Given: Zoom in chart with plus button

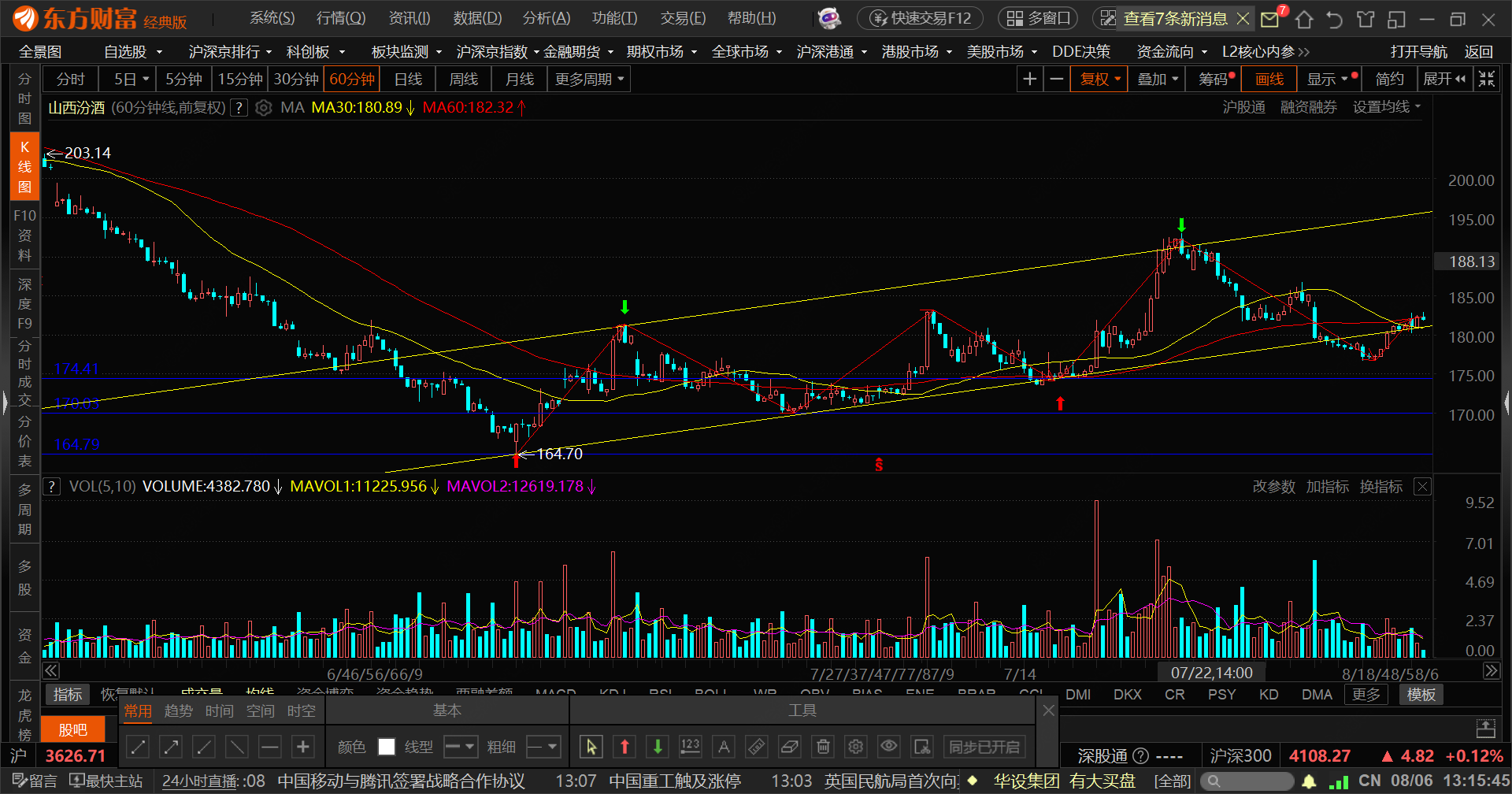Looking at the screenshot, I should pos(1029,79).
